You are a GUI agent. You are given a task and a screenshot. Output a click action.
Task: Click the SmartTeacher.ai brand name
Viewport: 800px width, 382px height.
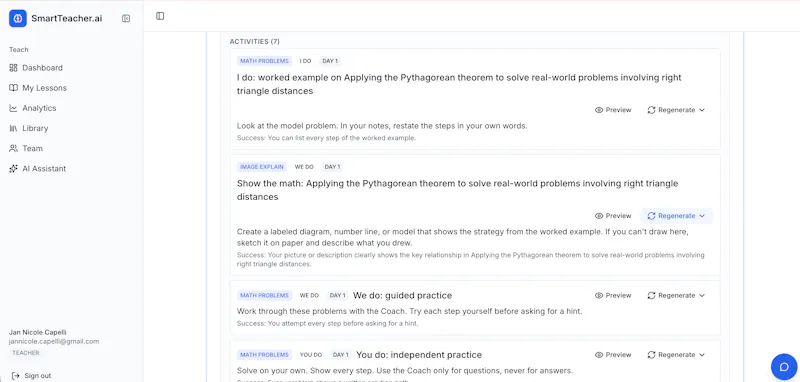pyautogui.click(x=66, y=18)
